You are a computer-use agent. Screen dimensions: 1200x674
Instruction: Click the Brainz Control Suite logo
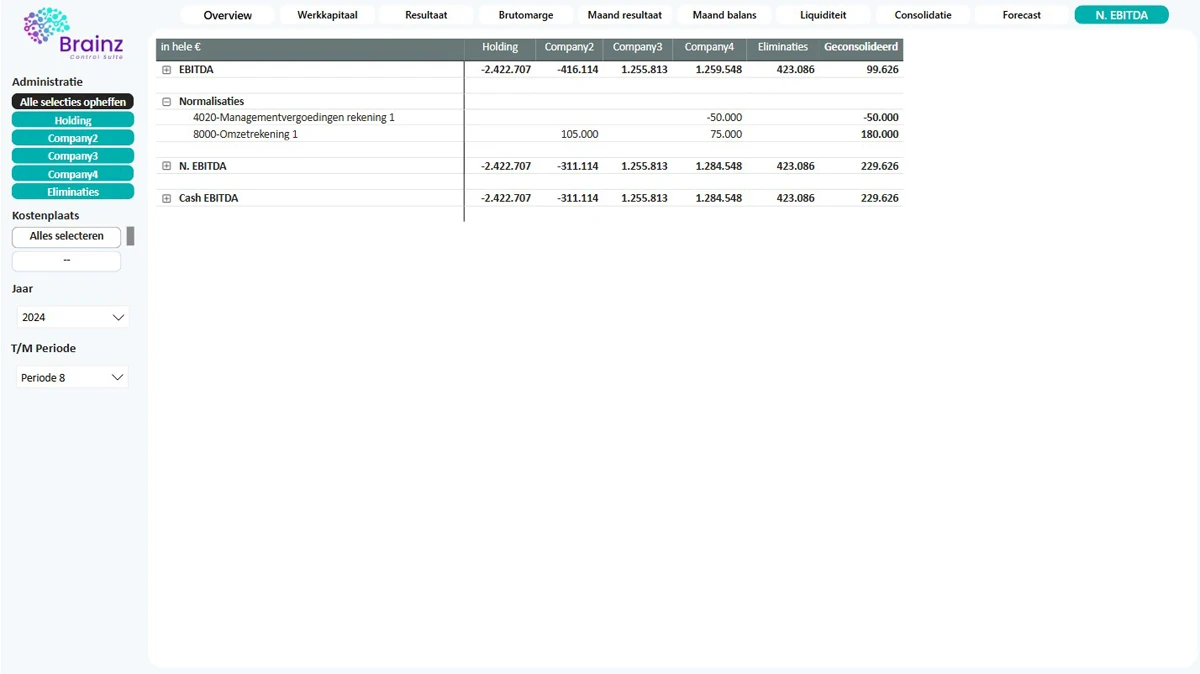point(73,34)
